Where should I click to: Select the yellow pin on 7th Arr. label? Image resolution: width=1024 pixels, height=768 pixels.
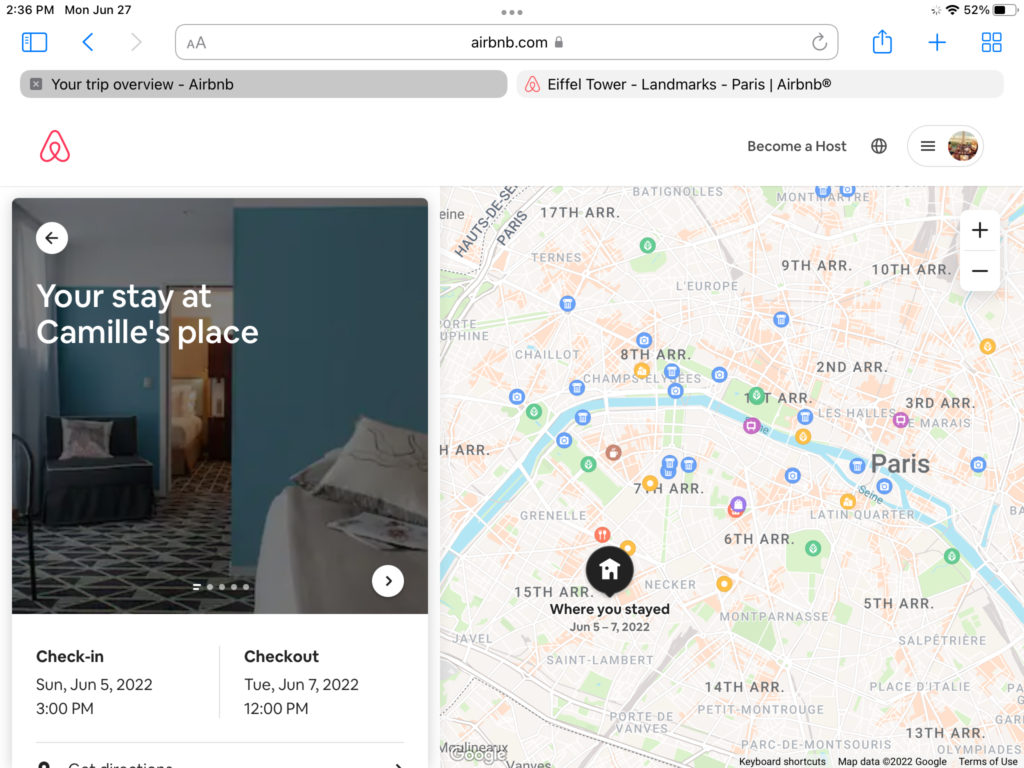[x=650, y=483]
